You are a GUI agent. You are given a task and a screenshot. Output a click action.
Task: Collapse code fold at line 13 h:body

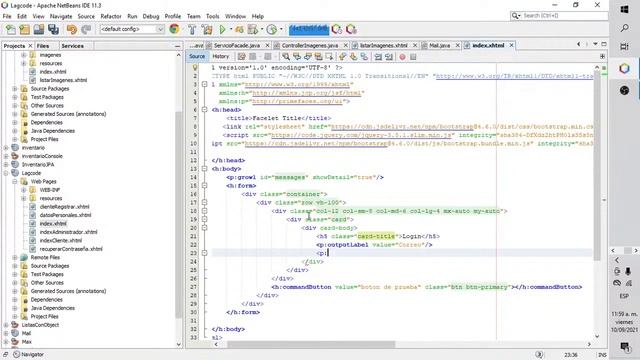(204, 169)
